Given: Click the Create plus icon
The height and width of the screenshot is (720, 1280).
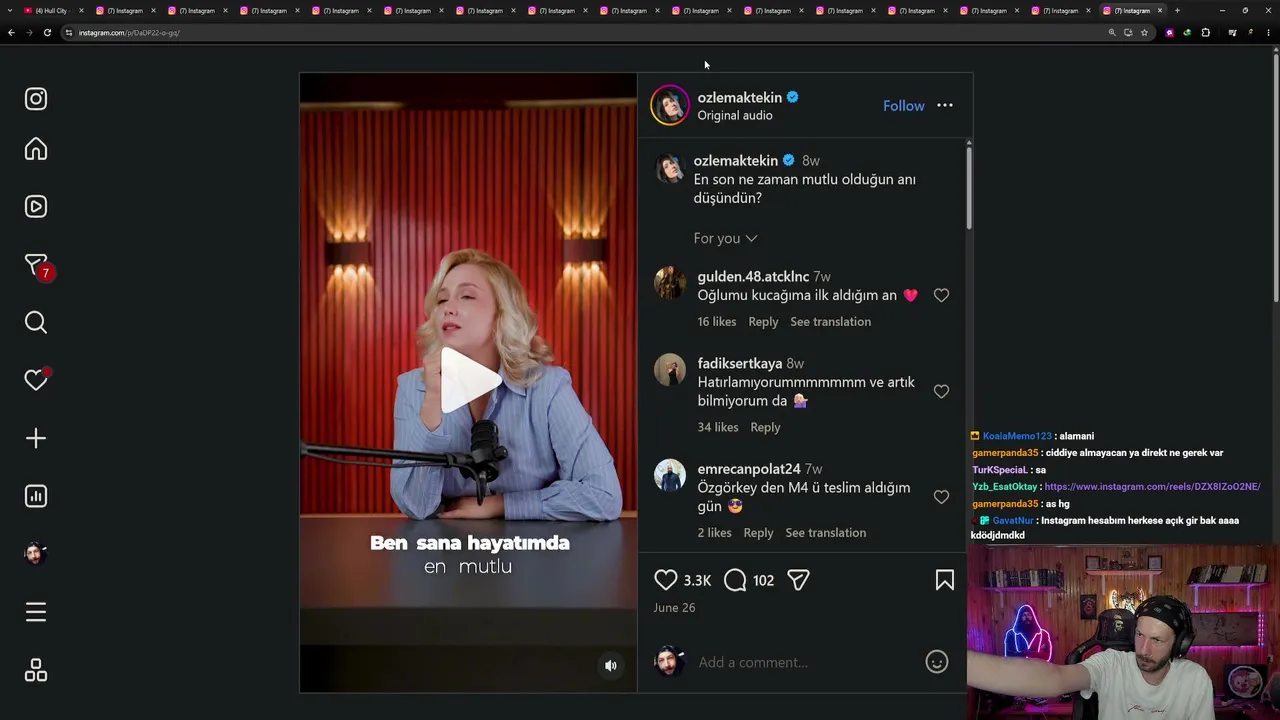Looking at the screenshot, I should pos(36,438).
